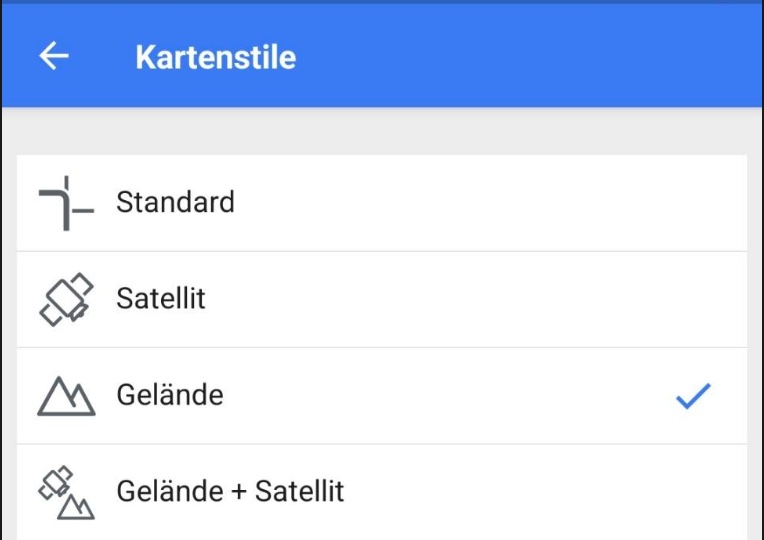The width and height of the screenshot is (764, 540).
Task: Pick the Gelände + Satellit label text
Action: 230,492
